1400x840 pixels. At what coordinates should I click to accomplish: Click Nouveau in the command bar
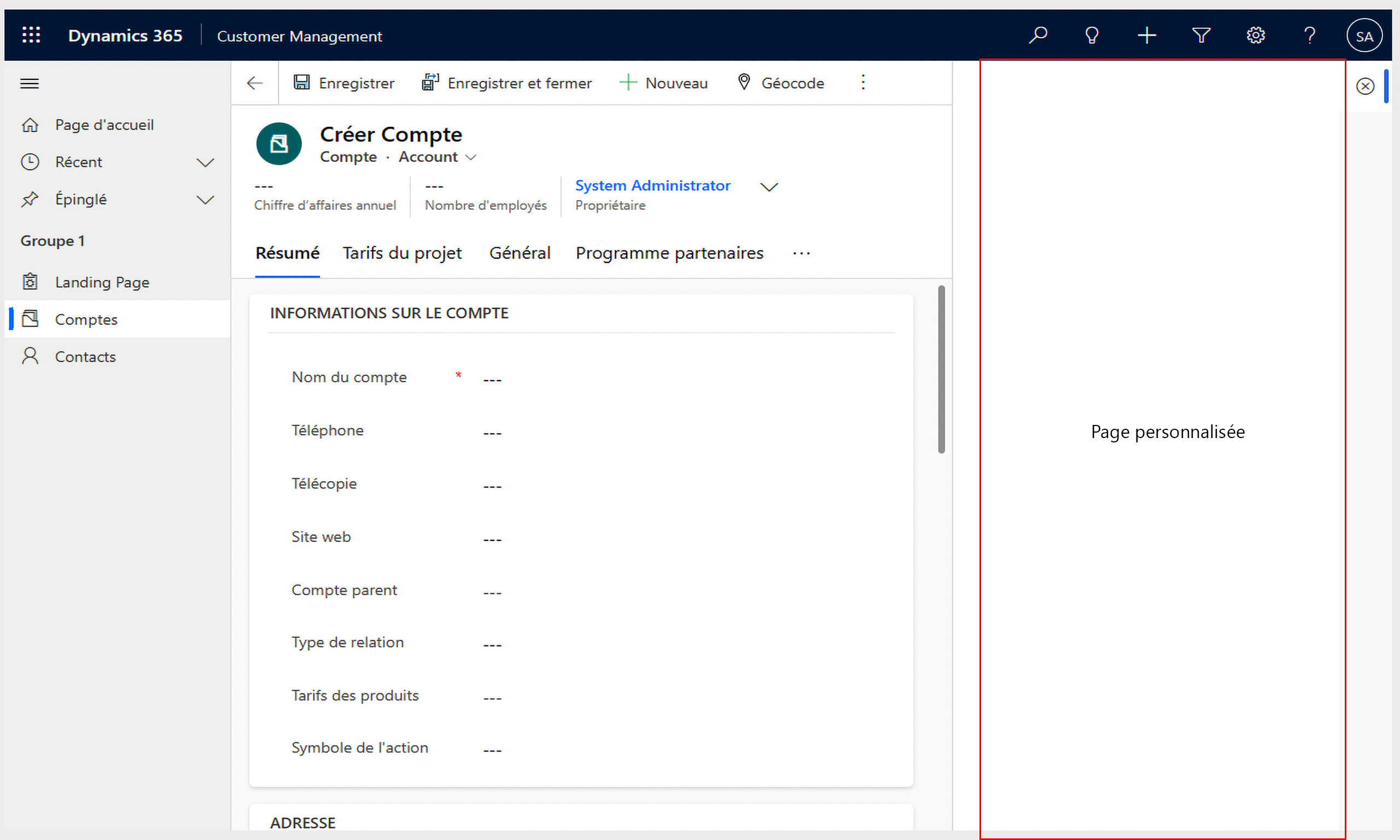663,83
